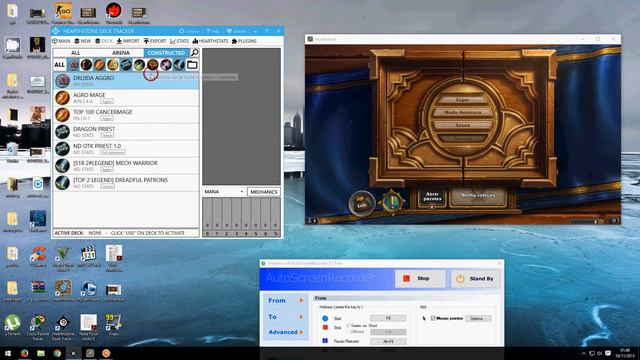Image resolution: width=640 pixels, height=360 pixels.
Task: Open the Stats menu item
Action: pos(180,41)
